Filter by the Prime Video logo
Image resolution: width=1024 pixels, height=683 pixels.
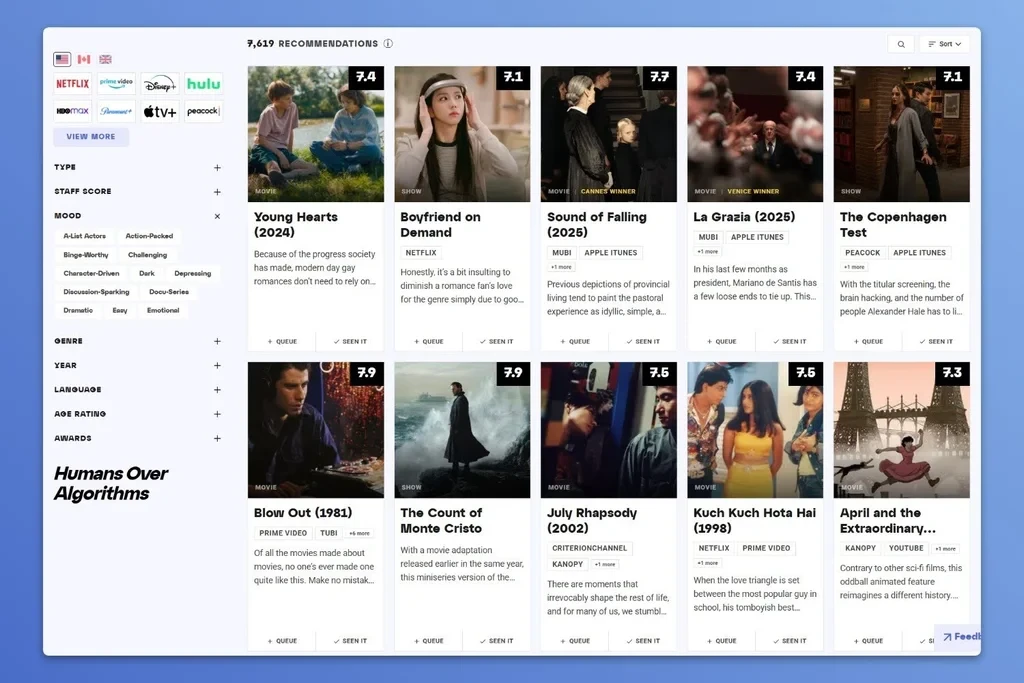pos(116,84)
